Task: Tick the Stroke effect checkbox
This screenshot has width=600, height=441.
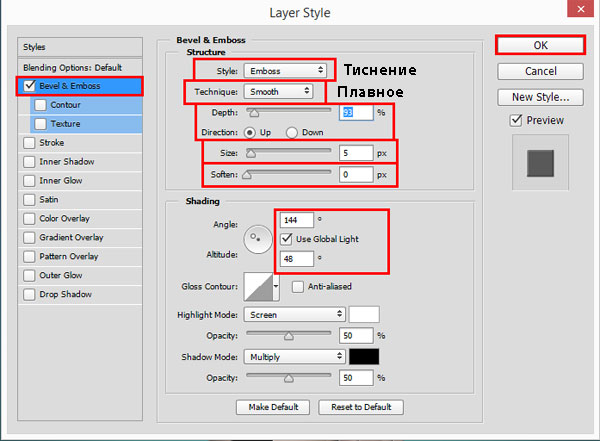Action: coord(29,143)
